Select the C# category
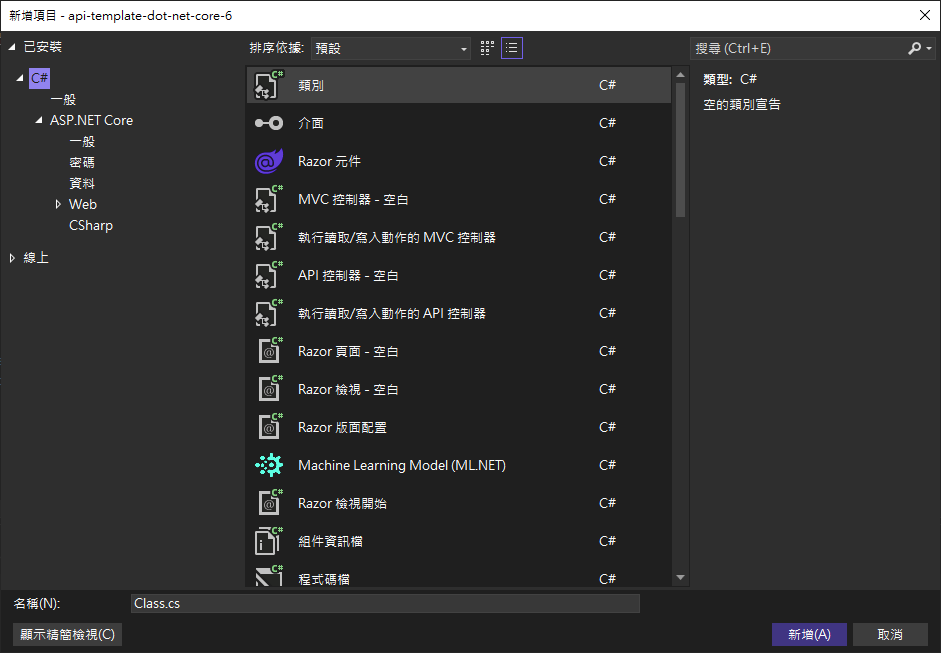 tap(40, 78)
